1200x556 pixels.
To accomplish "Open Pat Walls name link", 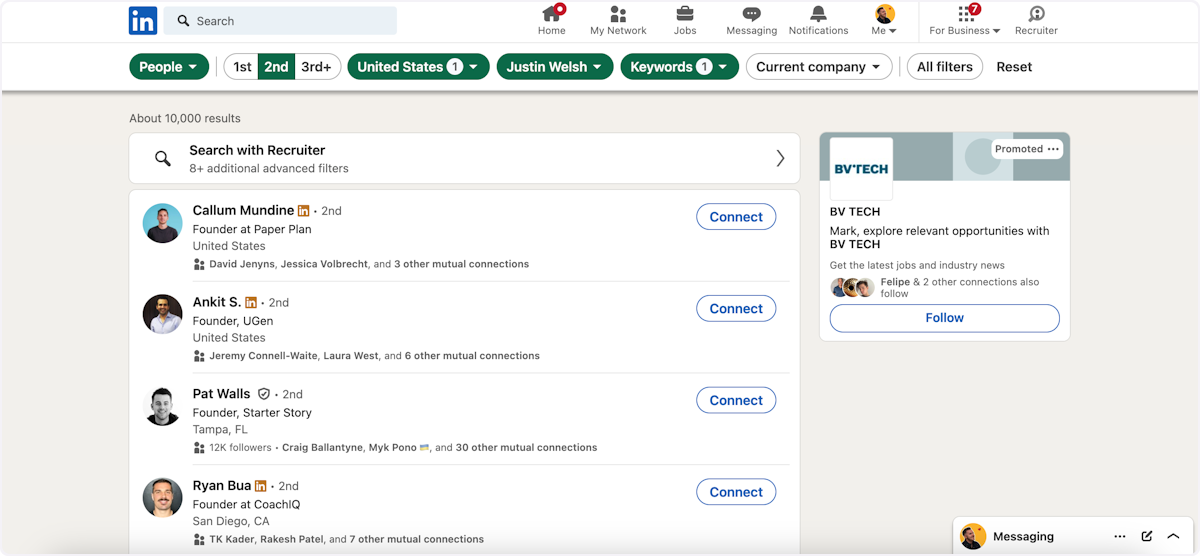I will (222, 394).
